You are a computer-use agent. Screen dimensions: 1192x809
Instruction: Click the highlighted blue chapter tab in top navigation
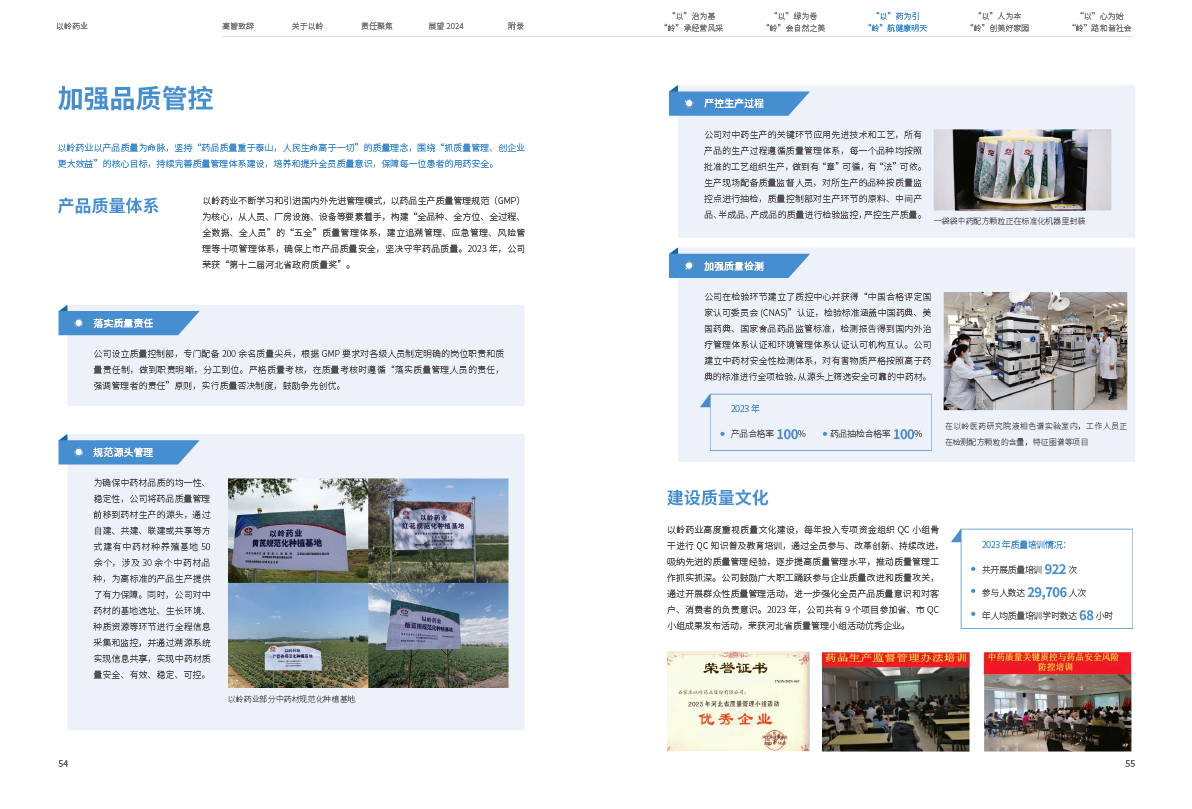tap(897, 22)
